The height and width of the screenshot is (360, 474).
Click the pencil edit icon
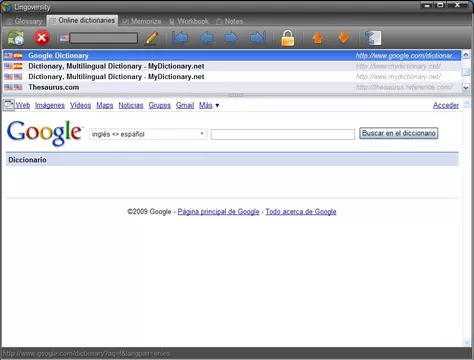click(152, 38)
